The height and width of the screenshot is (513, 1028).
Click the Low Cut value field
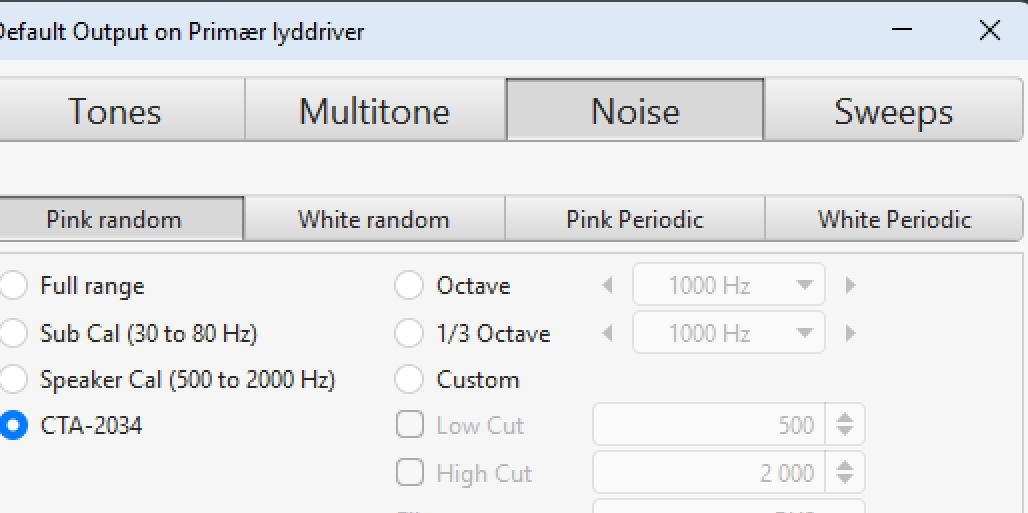(x=710, y=425)
